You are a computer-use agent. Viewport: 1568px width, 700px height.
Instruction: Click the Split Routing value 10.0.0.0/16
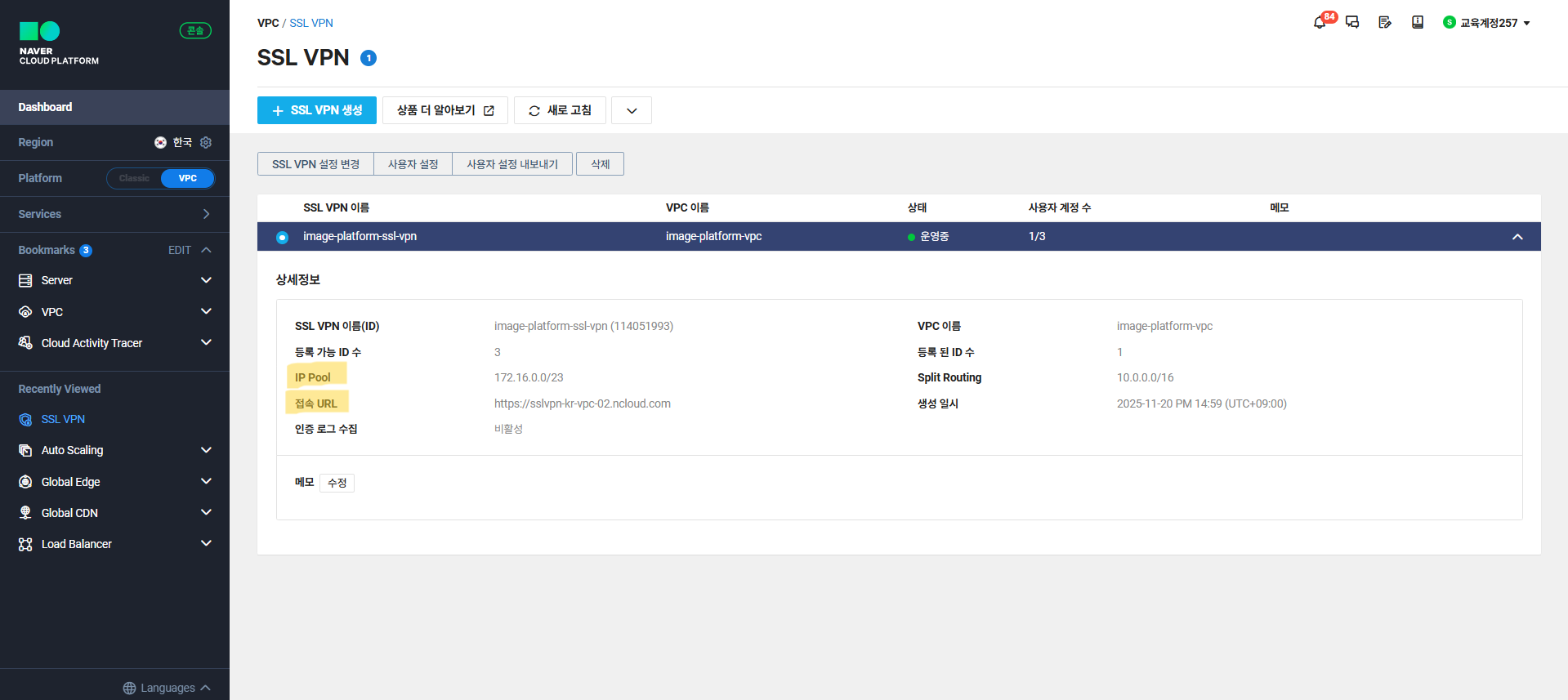1145,377
